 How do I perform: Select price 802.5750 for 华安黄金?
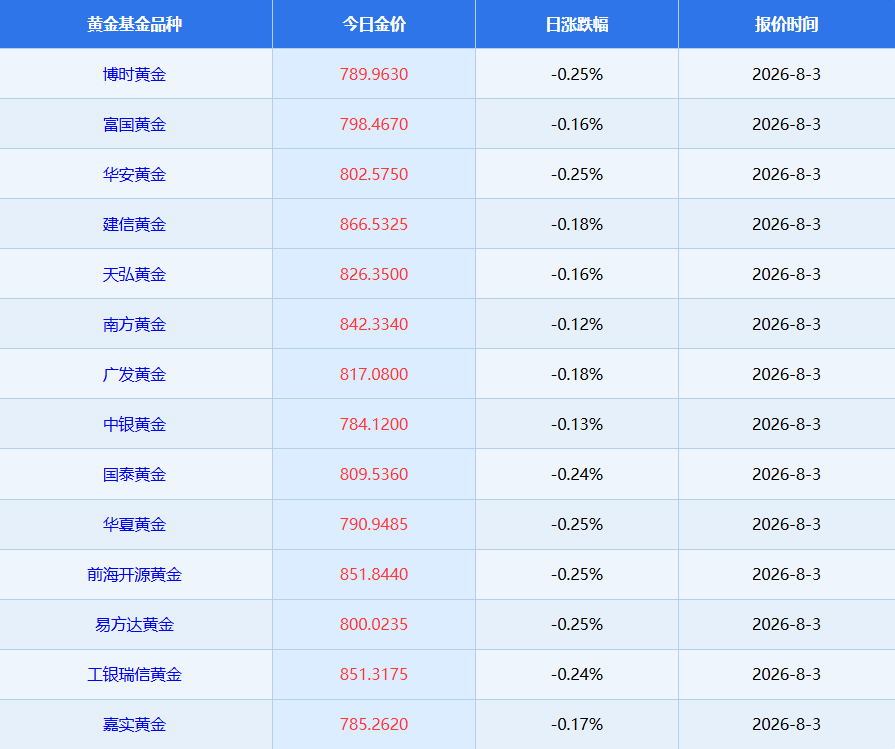374,174
